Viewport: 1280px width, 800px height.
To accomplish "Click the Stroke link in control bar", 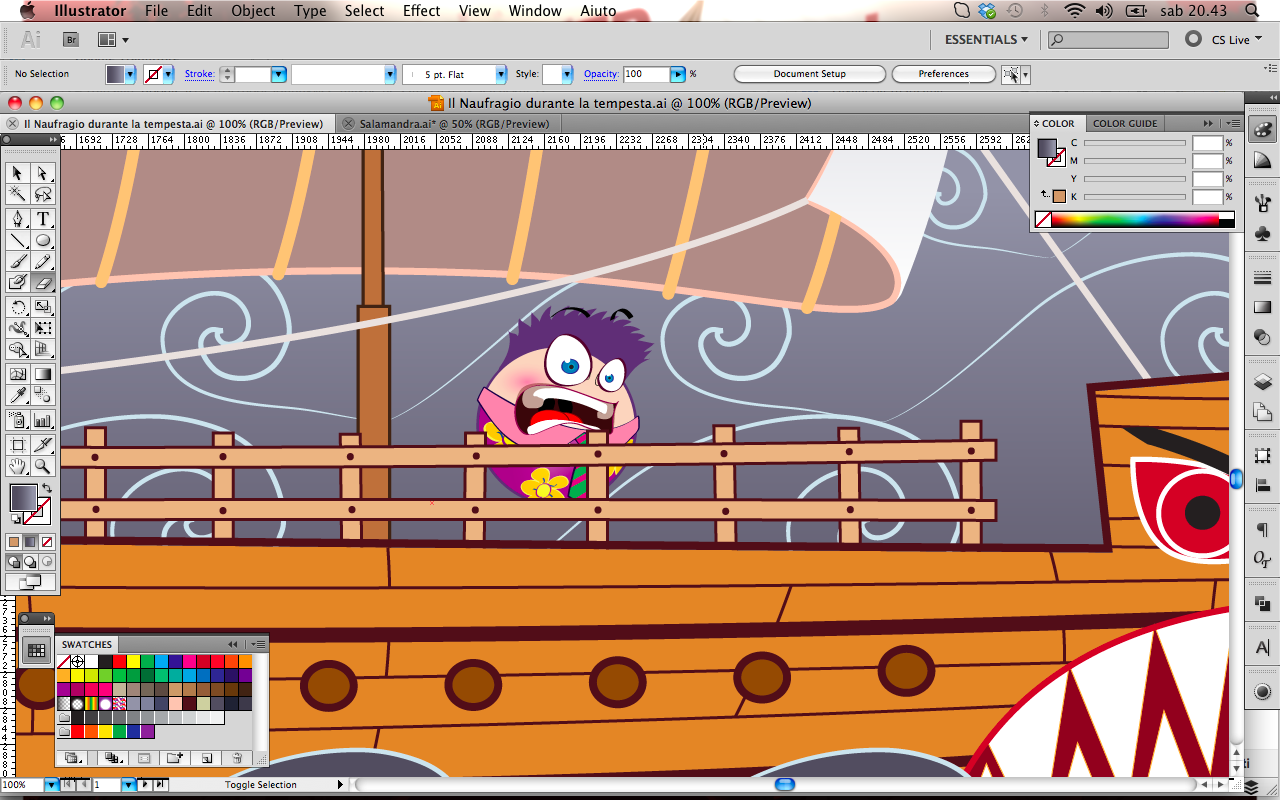I will point(199,74).
